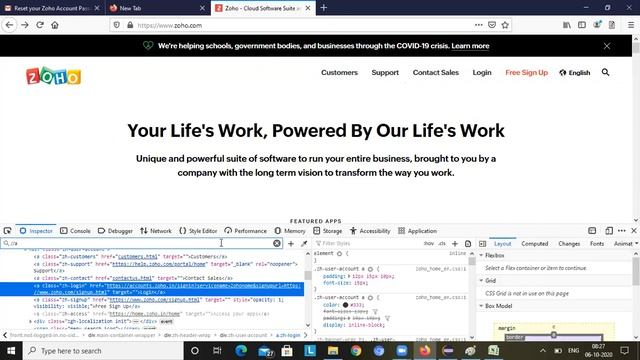
Task: Open the Firefox hamburger menu
Action: [x=631, y=25]
